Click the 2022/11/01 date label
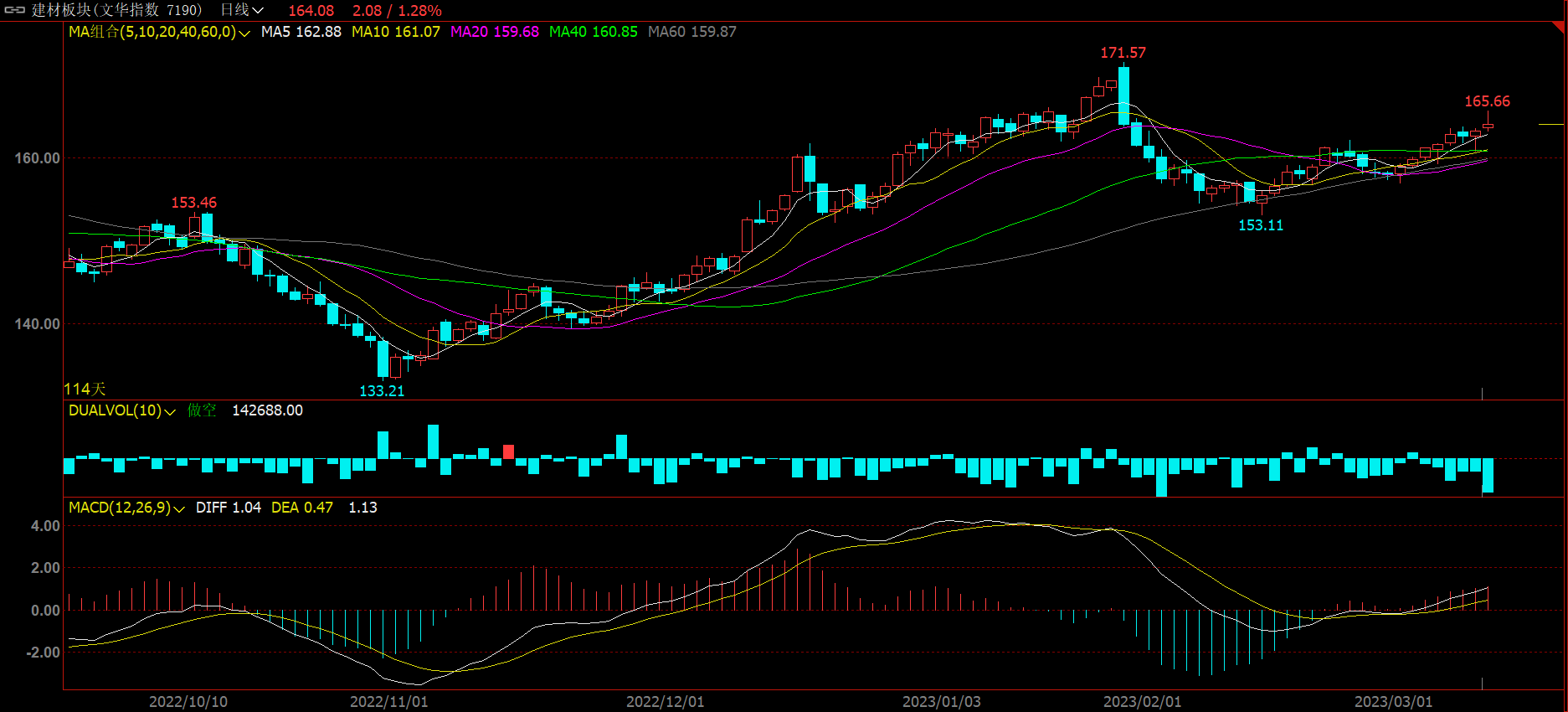Screen dimensions: 1568x712 click(x=389, y=702)
